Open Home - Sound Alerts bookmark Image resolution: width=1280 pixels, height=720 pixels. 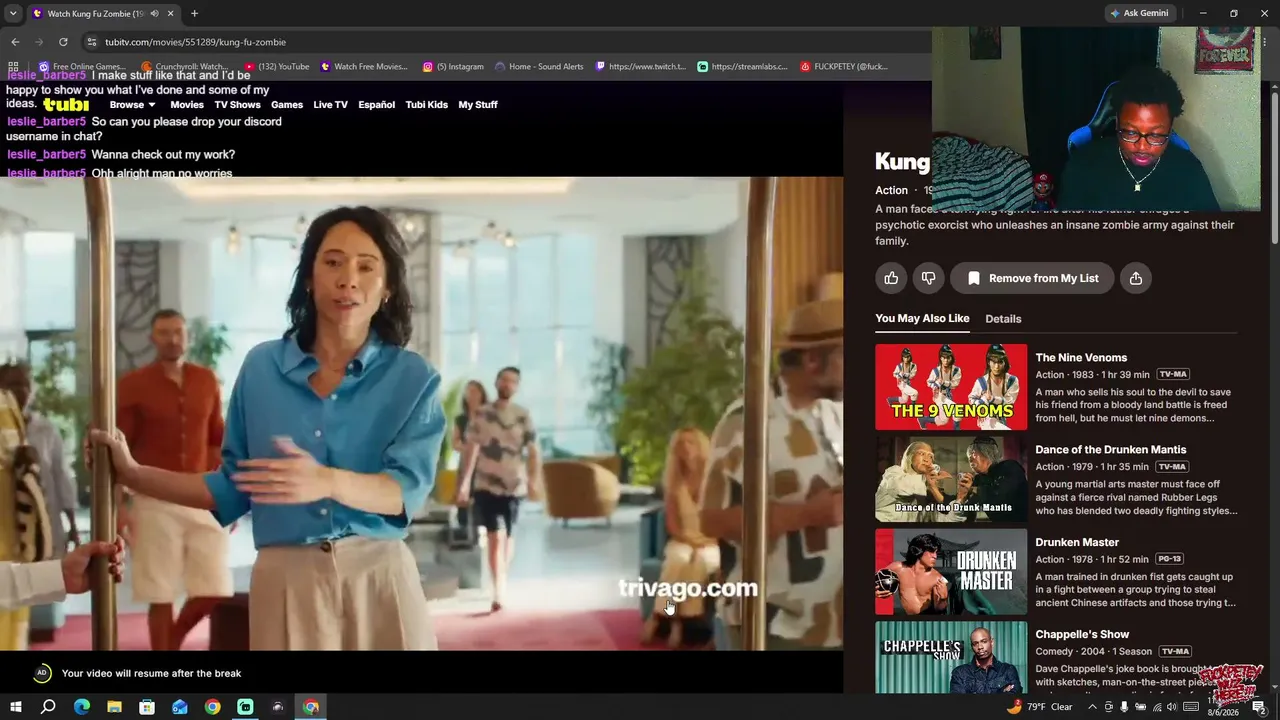pyautogui.click(x=539, y=67)
